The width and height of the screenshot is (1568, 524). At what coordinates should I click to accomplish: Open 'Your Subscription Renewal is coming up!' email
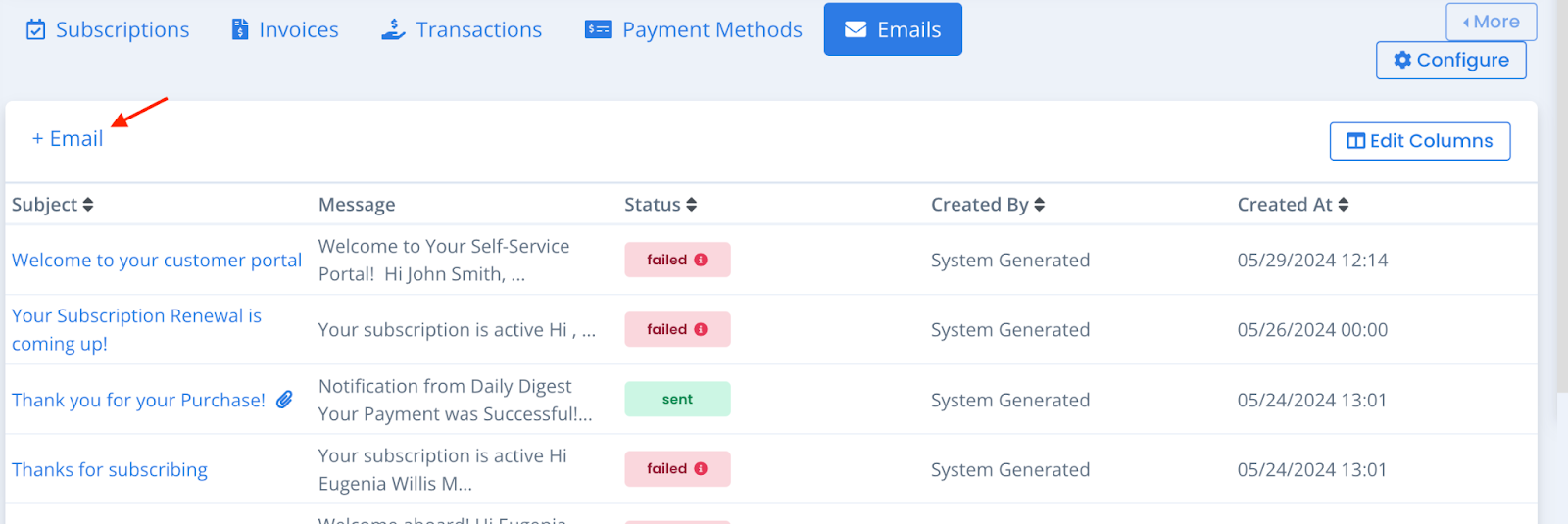[x=136, y=330]
